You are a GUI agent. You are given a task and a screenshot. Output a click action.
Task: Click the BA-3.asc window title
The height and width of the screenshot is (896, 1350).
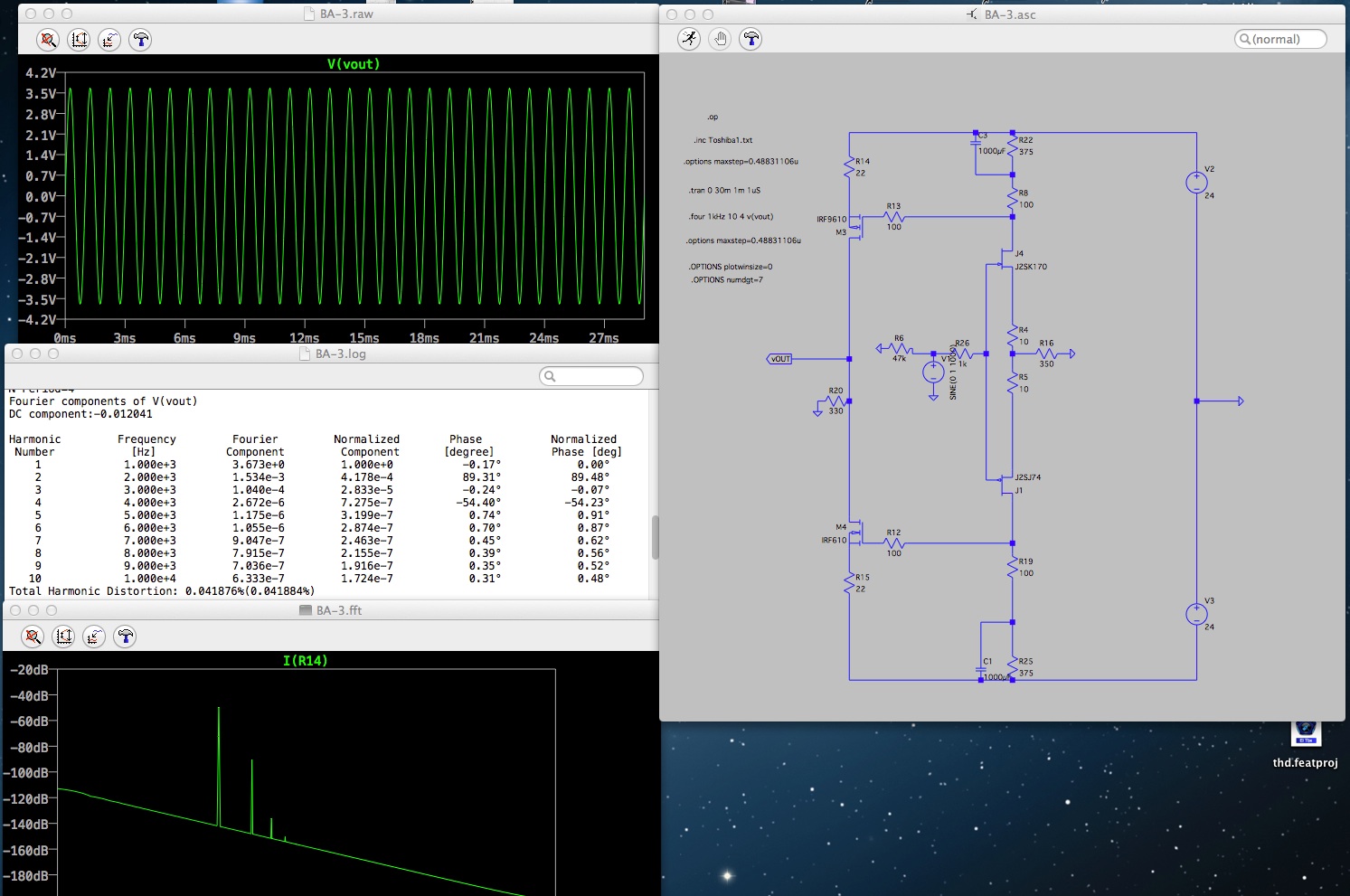pos(1010,14)
